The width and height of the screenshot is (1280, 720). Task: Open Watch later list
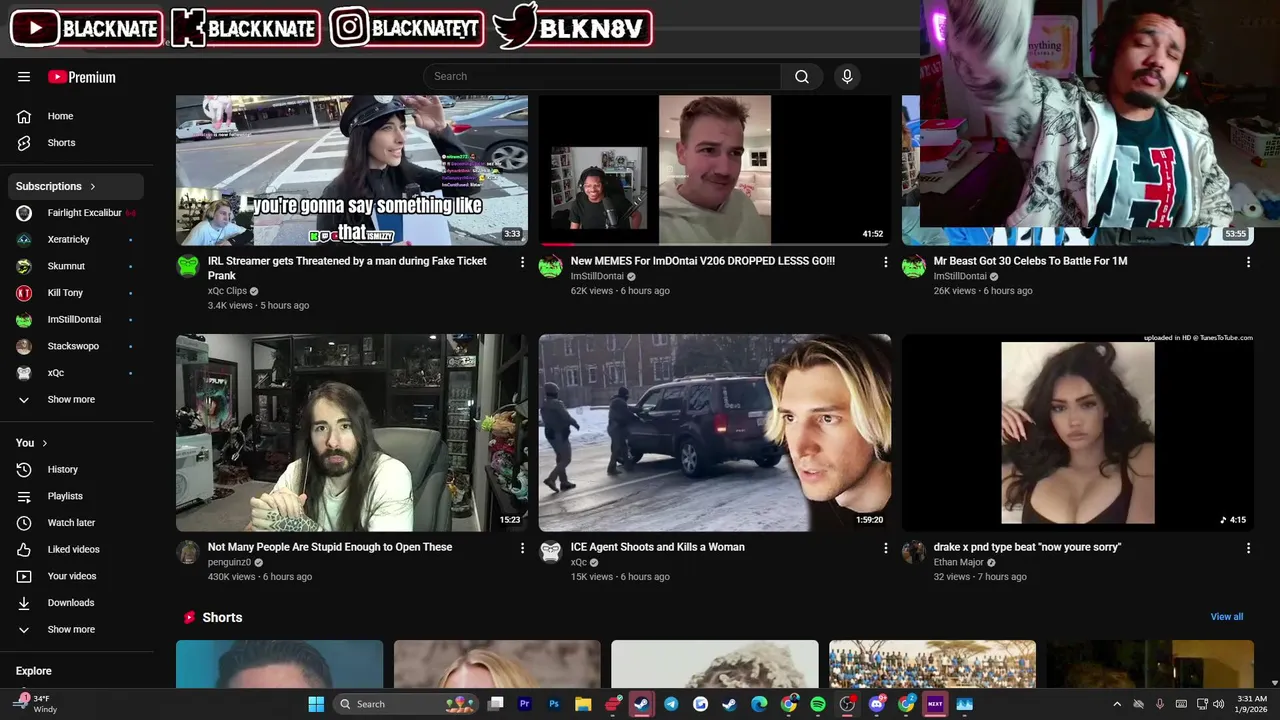coord(77,523)
